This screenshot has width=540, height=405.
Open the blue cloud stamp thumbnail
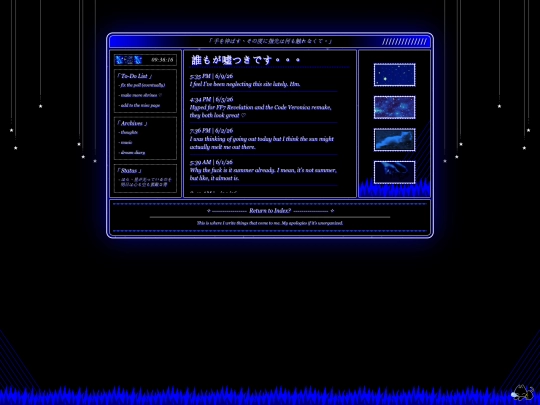[395, 140]
